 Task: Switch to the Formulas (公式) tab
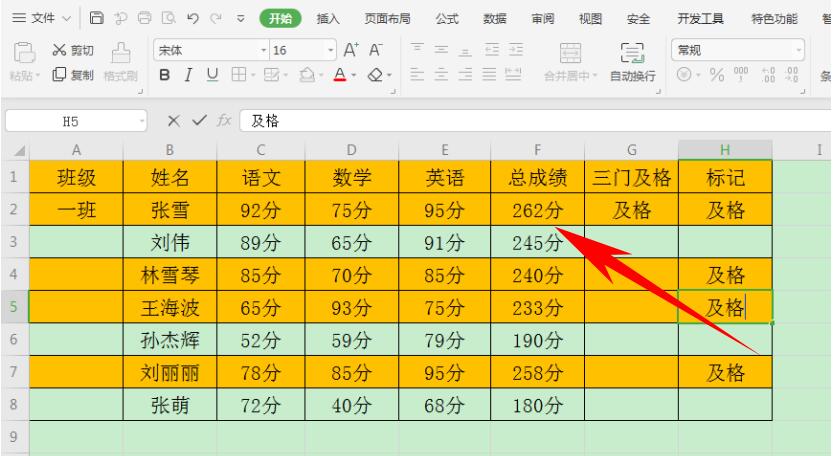[447, 19]
